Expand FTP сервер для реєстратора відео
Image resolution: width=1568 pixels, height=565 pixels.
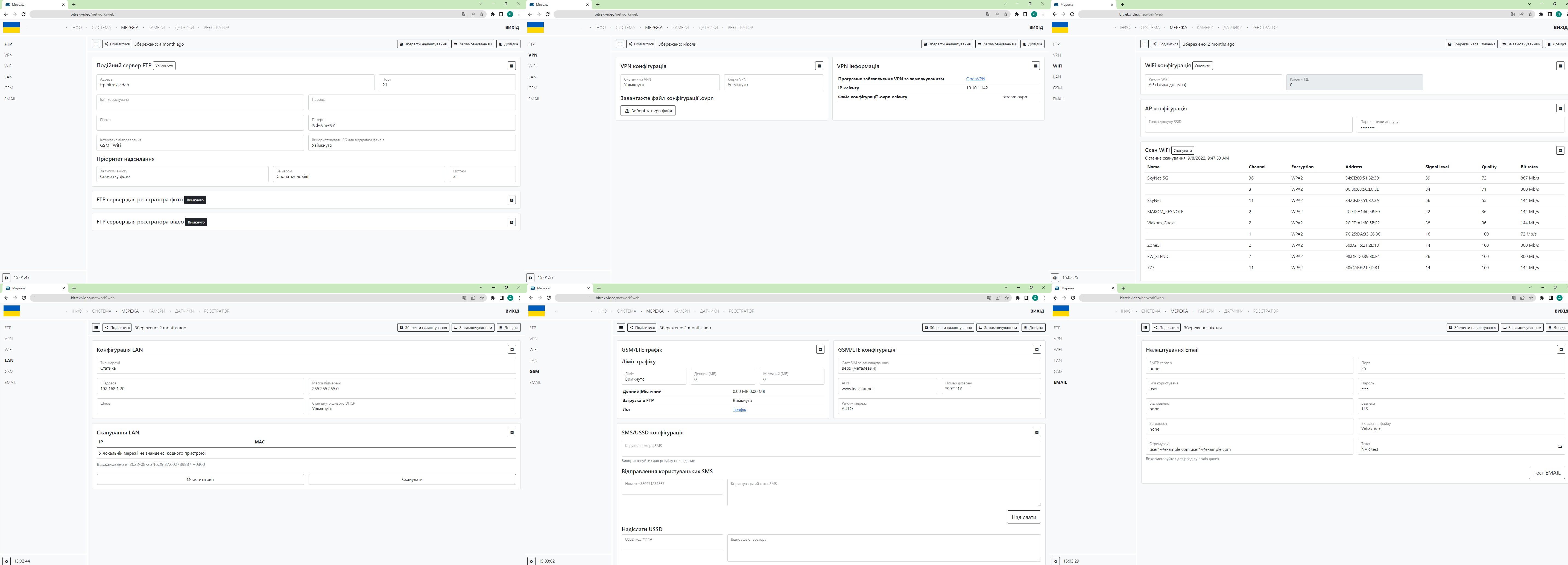coord(512,222)
